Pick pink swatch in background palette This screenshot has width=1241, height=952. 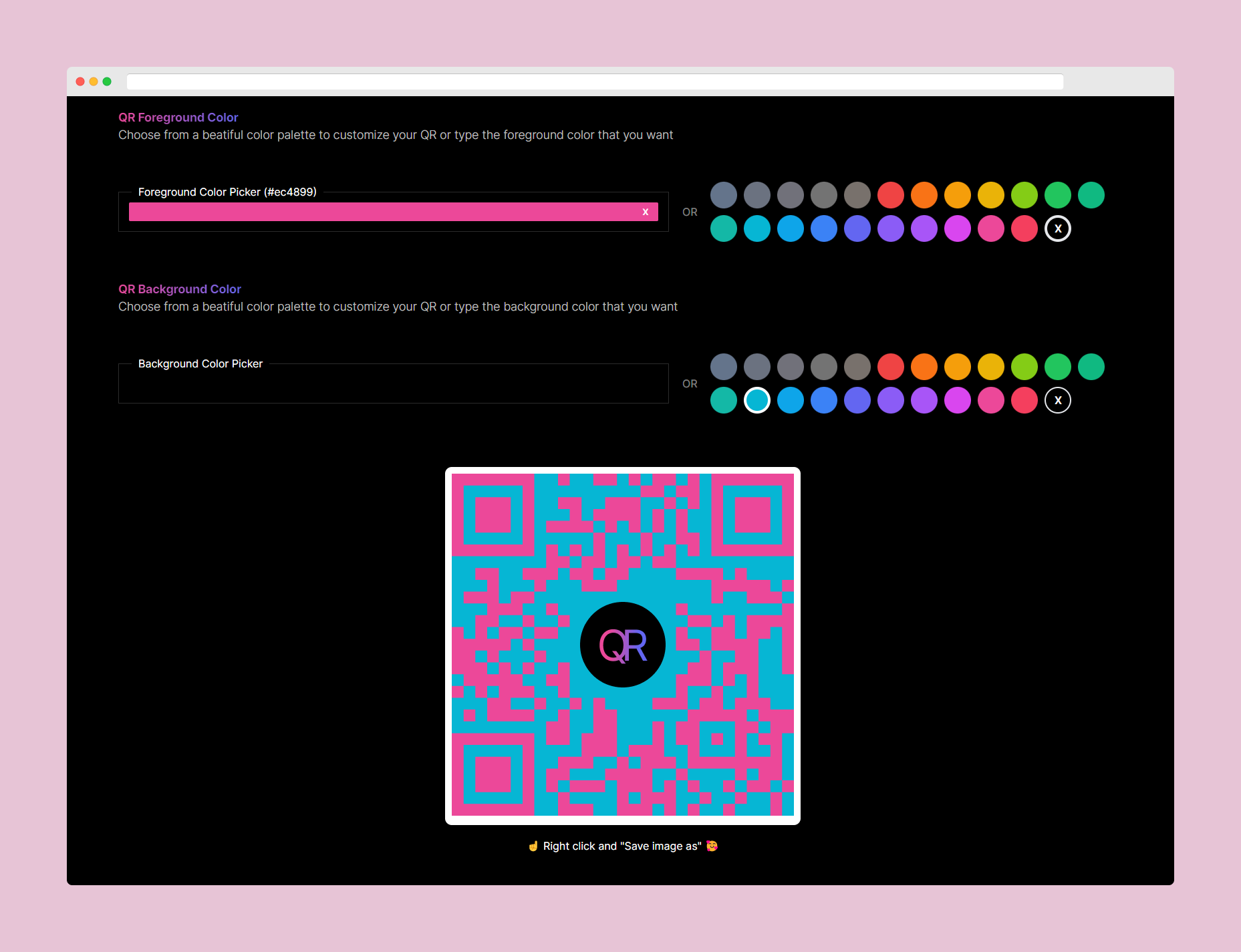991,400
